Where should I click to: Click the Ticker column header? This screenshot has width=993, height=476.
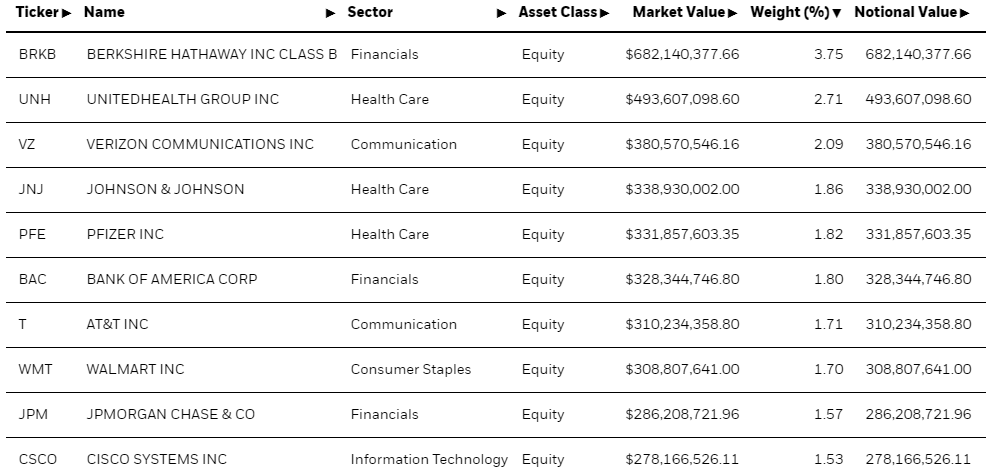point(38,12)
